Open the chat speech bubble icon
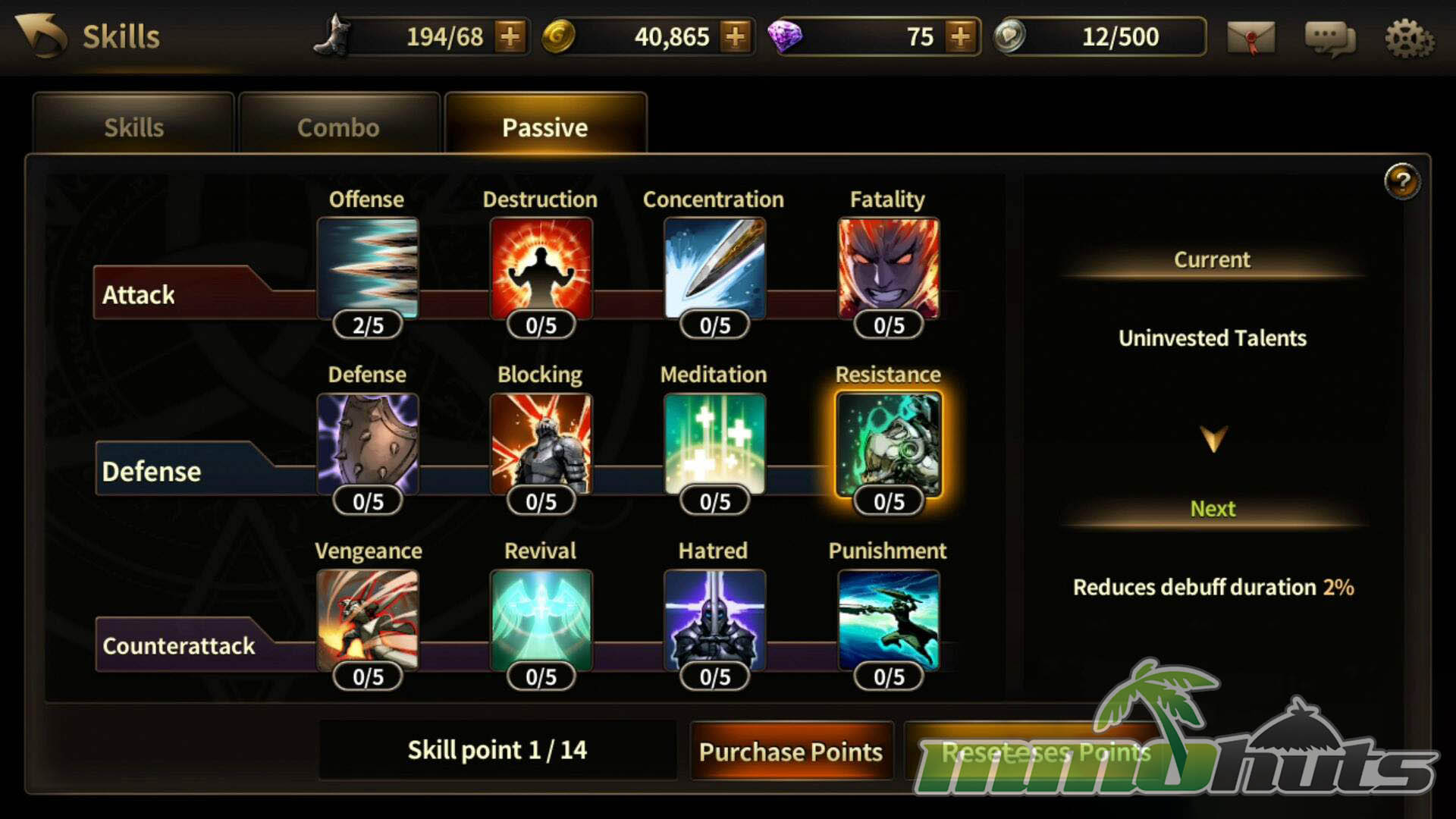This screenshot has width=1456, height=819. (x=1330, y=37)
